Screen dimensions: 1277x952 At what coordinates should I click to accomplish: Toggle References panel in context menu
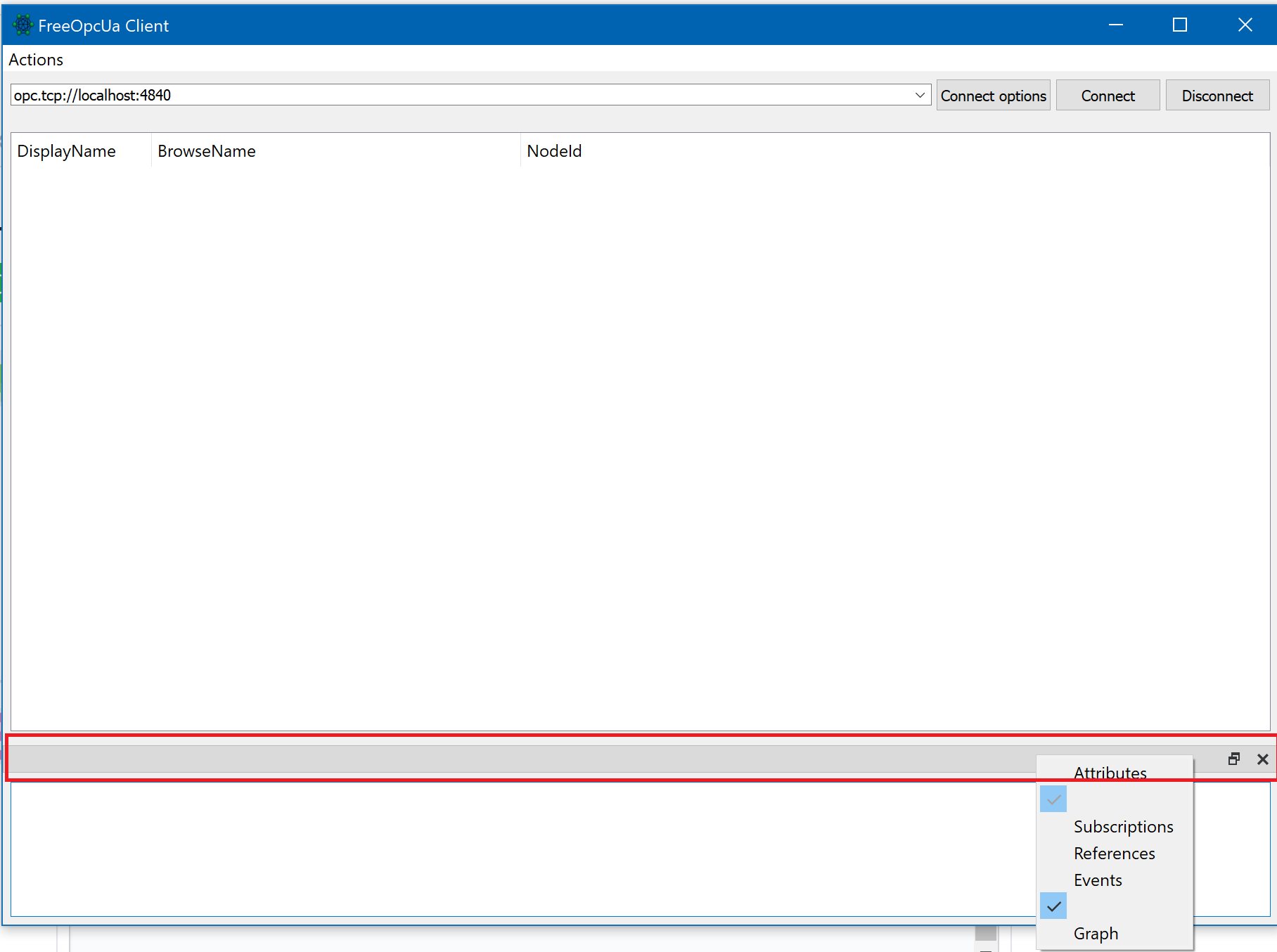tap(1114, 854)
